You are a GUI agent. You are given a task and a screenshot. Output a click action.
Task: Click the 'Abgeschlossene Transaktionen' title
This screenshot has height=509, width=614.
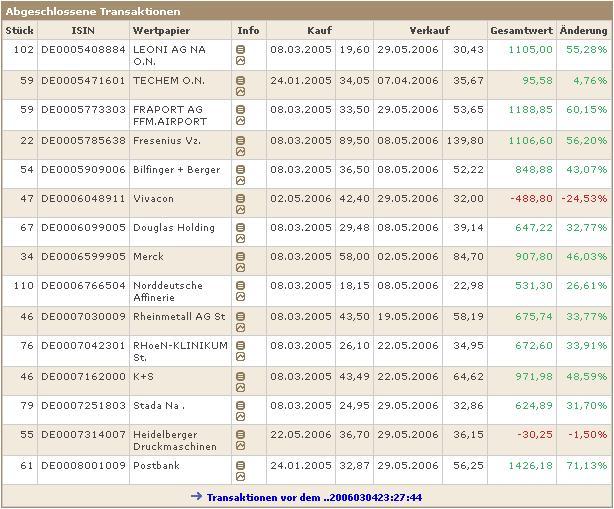[x=93, y=12]
